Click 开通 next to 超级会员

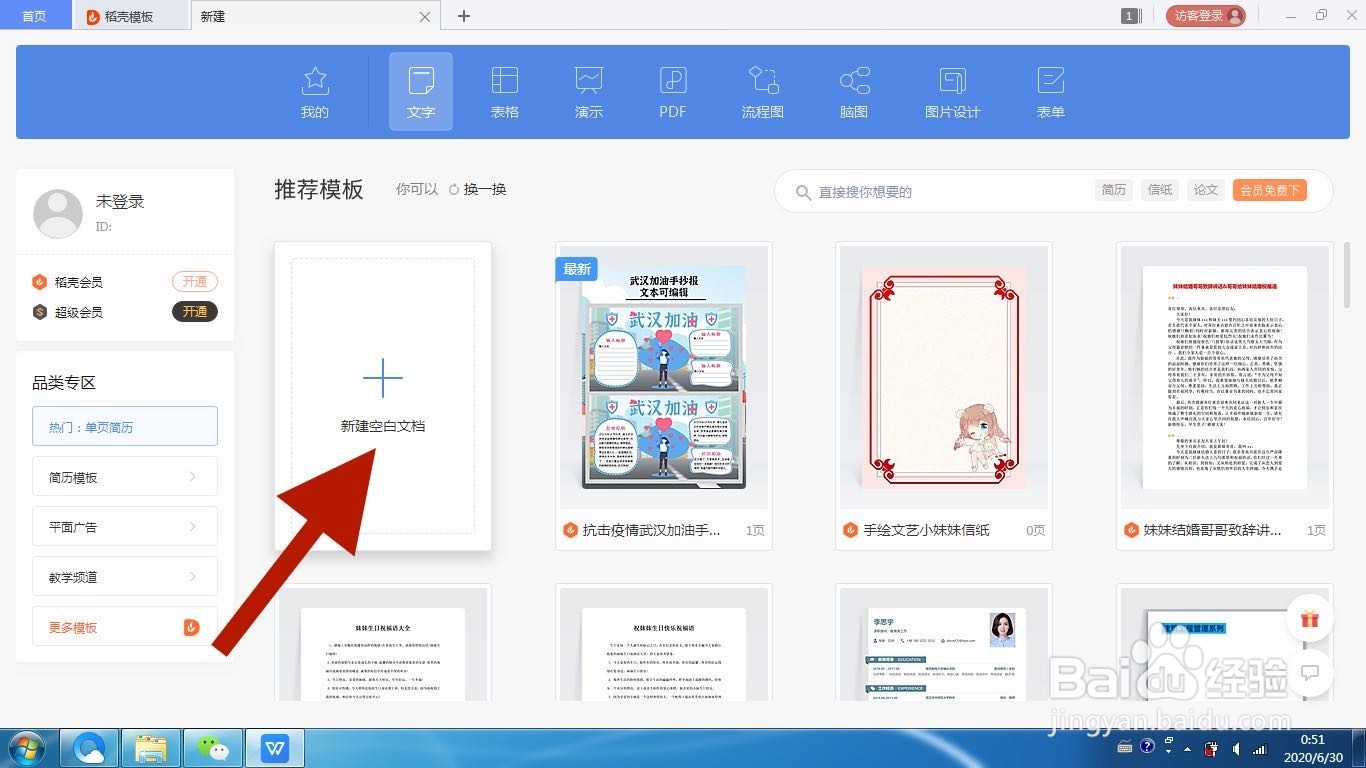click(x=194, y=311)
